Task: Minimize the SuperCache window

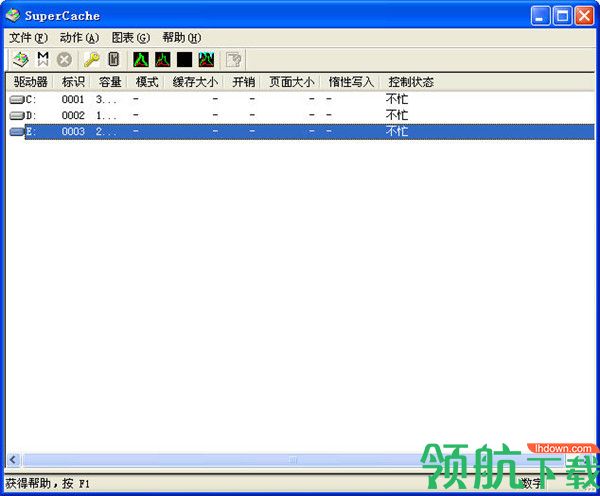Action: point(540,16)
